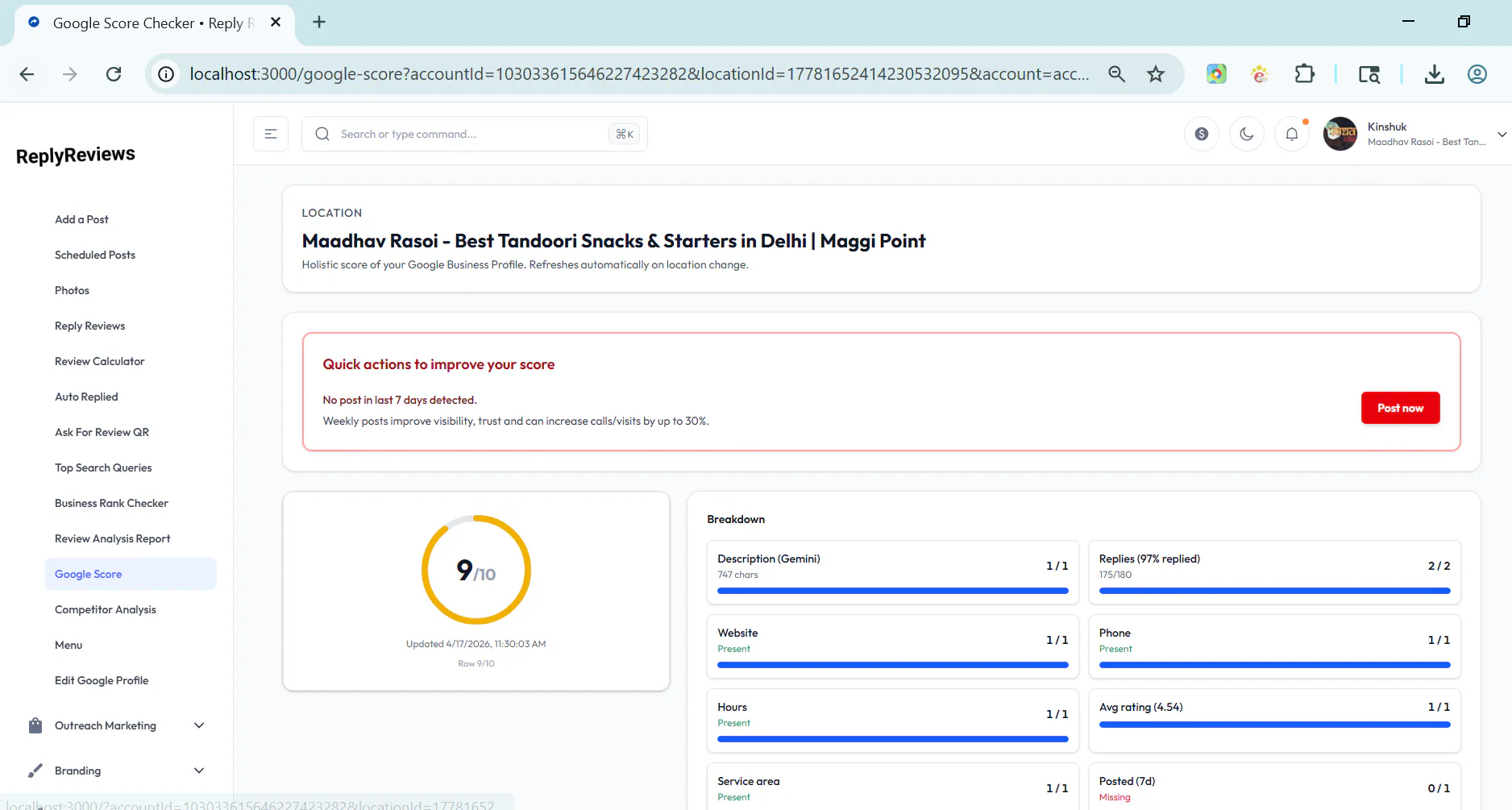Open the Review Calculator
Image resolution: width=1512 pixels, height=810 pixels.
(100, 361)
